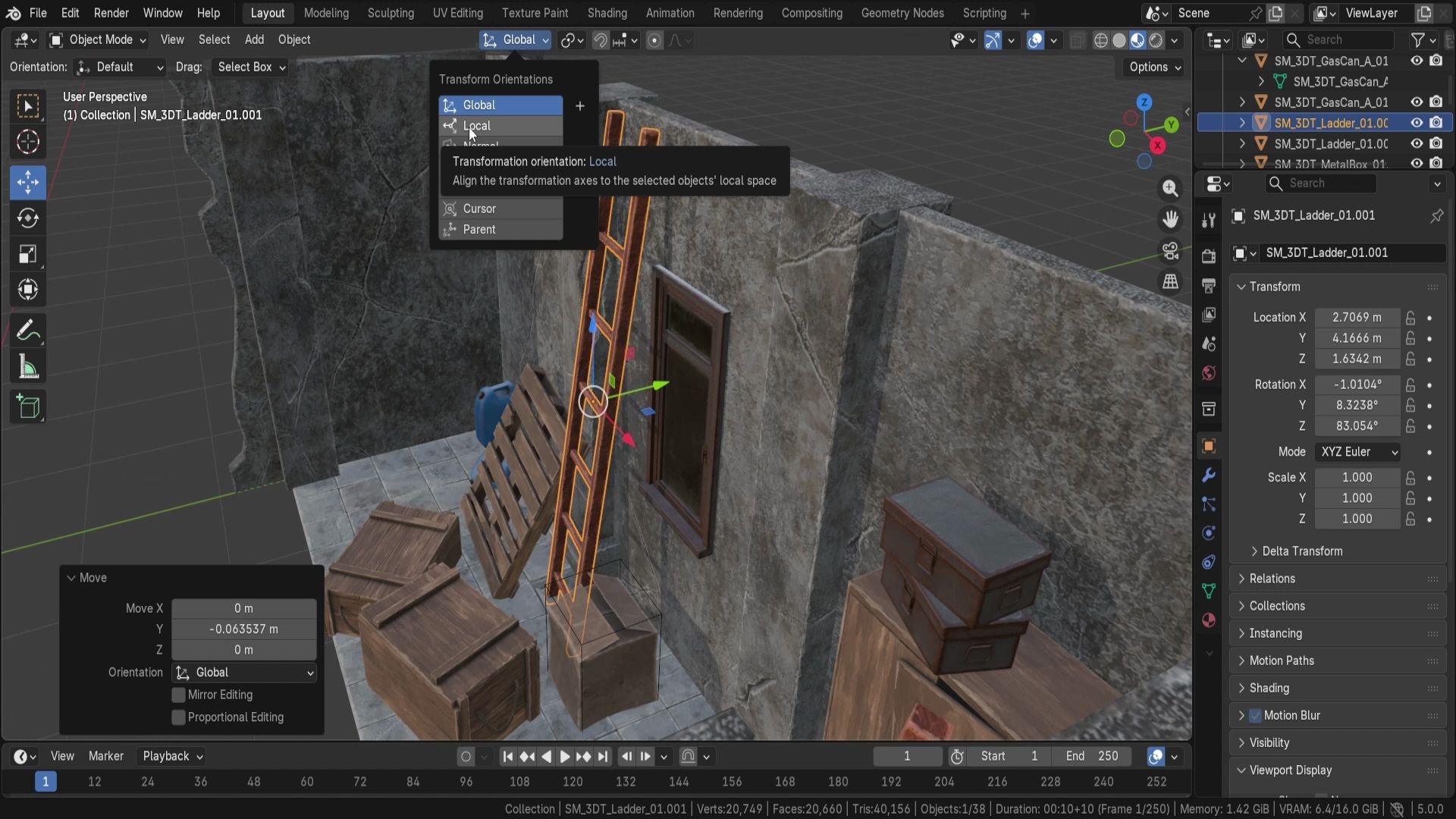Switch to the Shading workspace tab
Image resolution: width=1456 pixels, height=819 pixels.
(607, 13)
